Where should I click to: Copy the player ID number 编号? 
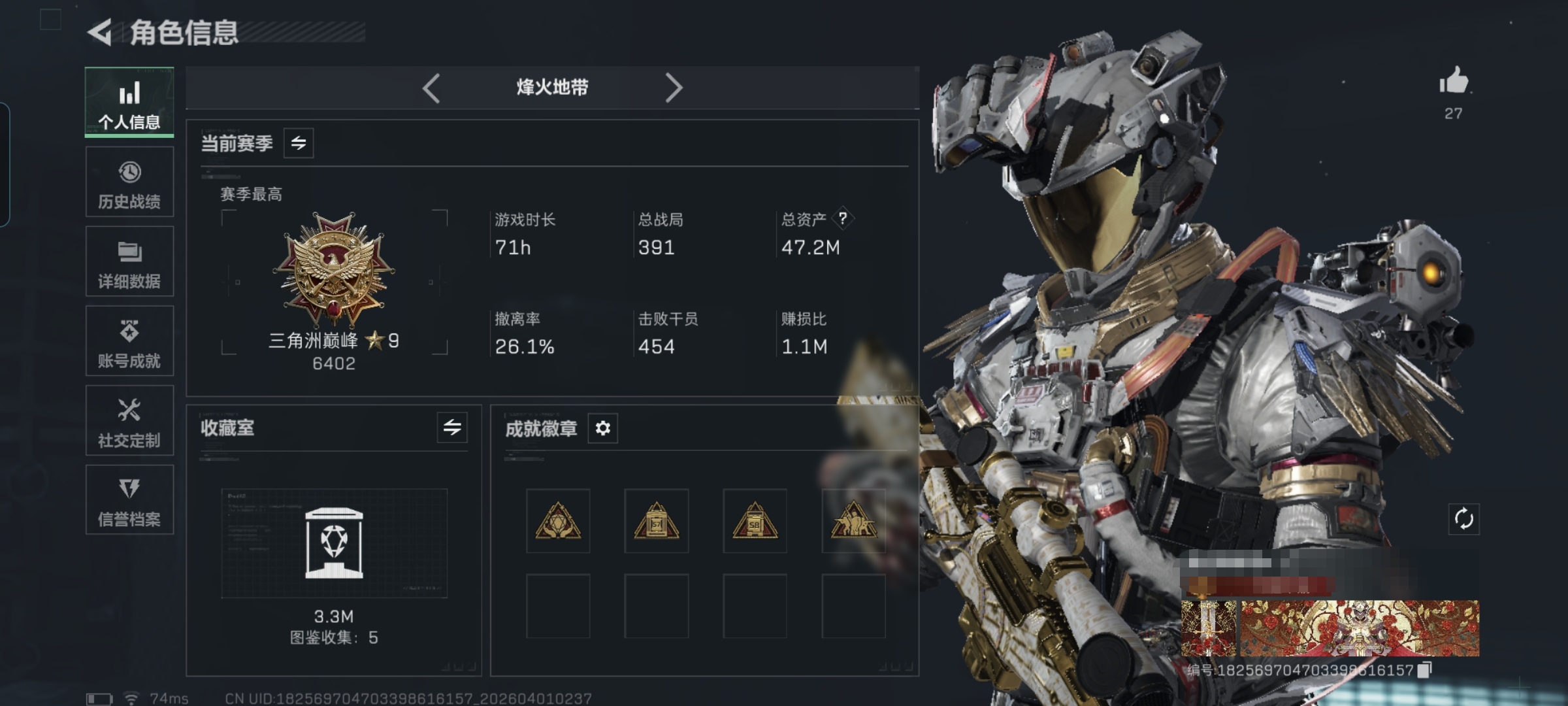click(x=1425, y=670)
